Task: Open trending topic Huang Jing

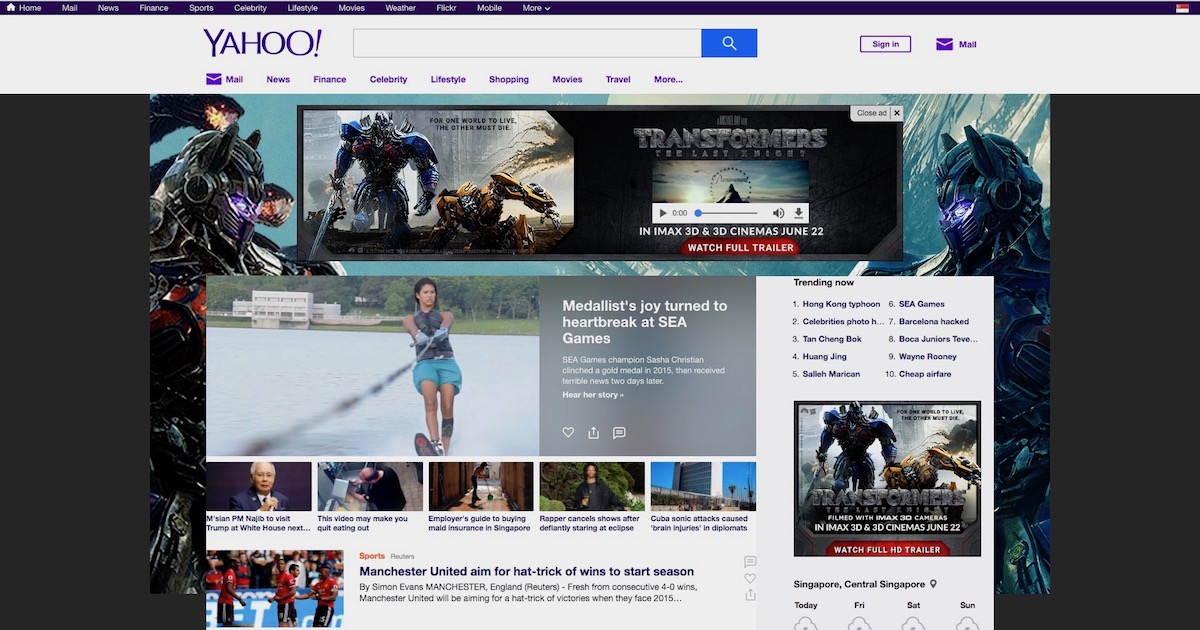Action: coord(825,357)
